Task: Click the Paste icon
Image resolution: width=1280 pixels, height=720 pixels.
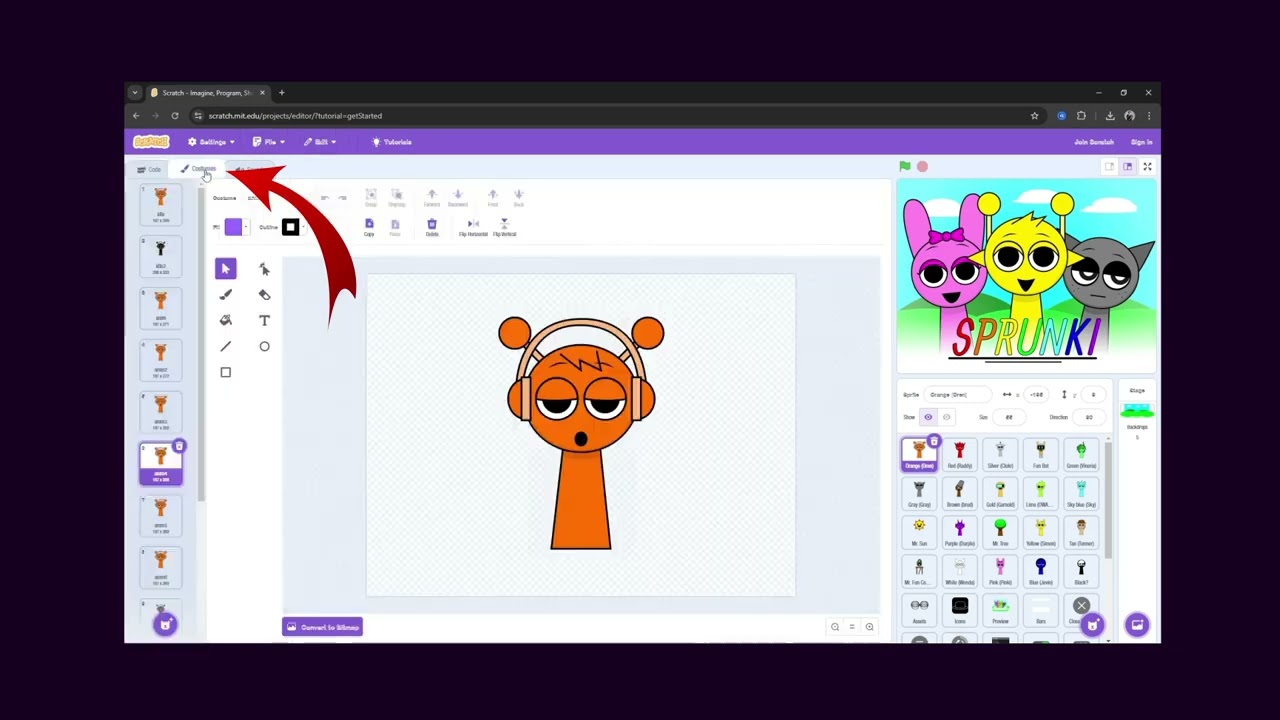Action: coord(395,227)
